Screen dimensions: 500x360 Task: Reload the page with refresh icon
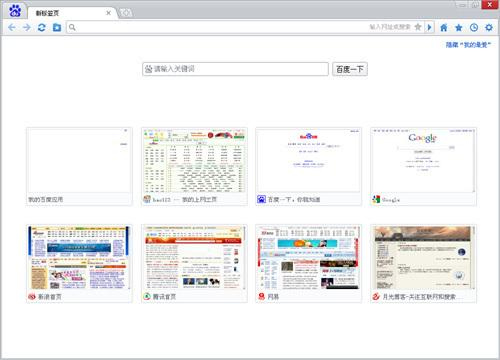point(42,27)
